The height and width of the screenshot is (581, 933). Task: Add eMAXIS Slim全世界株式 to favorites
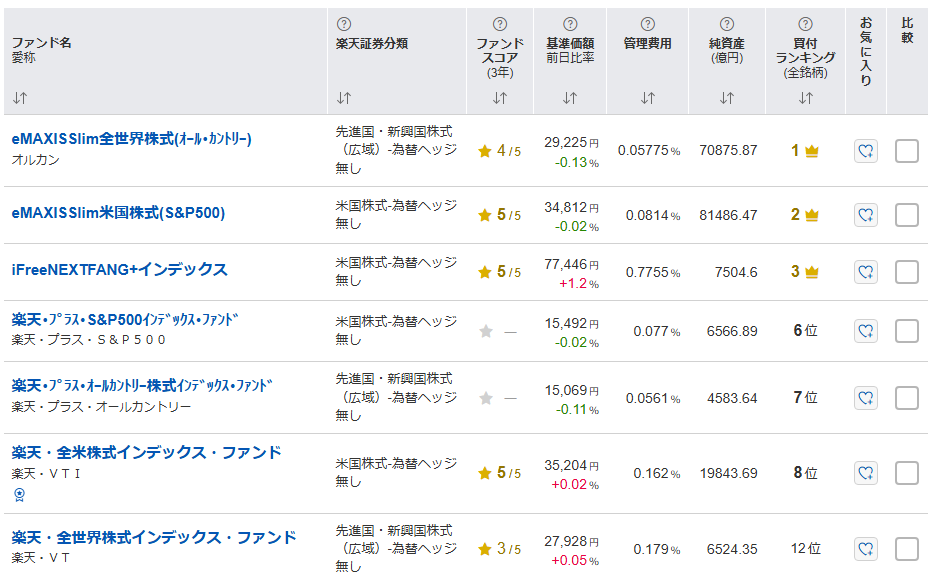[x=866, y=151]
